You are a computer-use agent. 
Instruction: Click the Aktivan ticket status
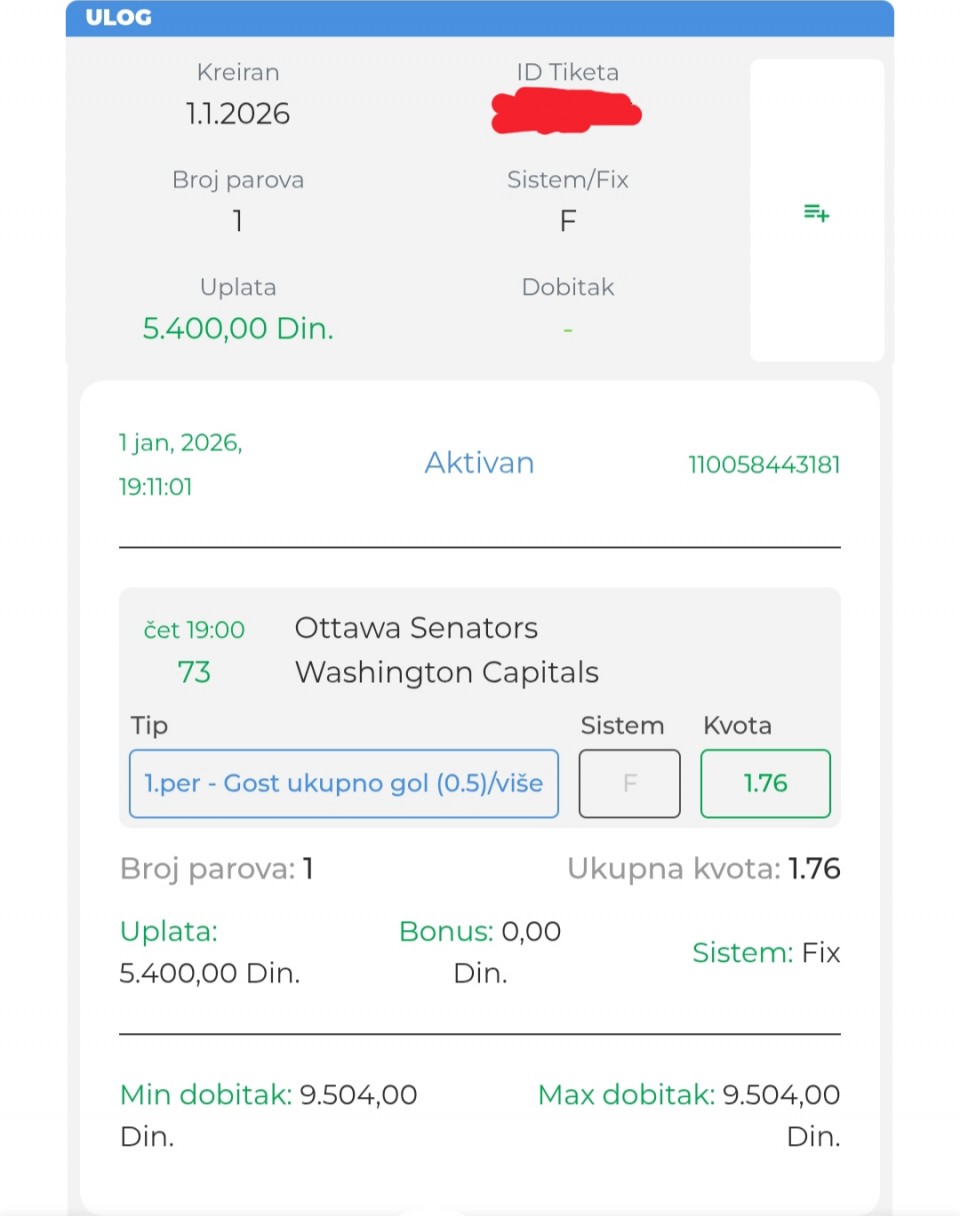coord(479,463)
